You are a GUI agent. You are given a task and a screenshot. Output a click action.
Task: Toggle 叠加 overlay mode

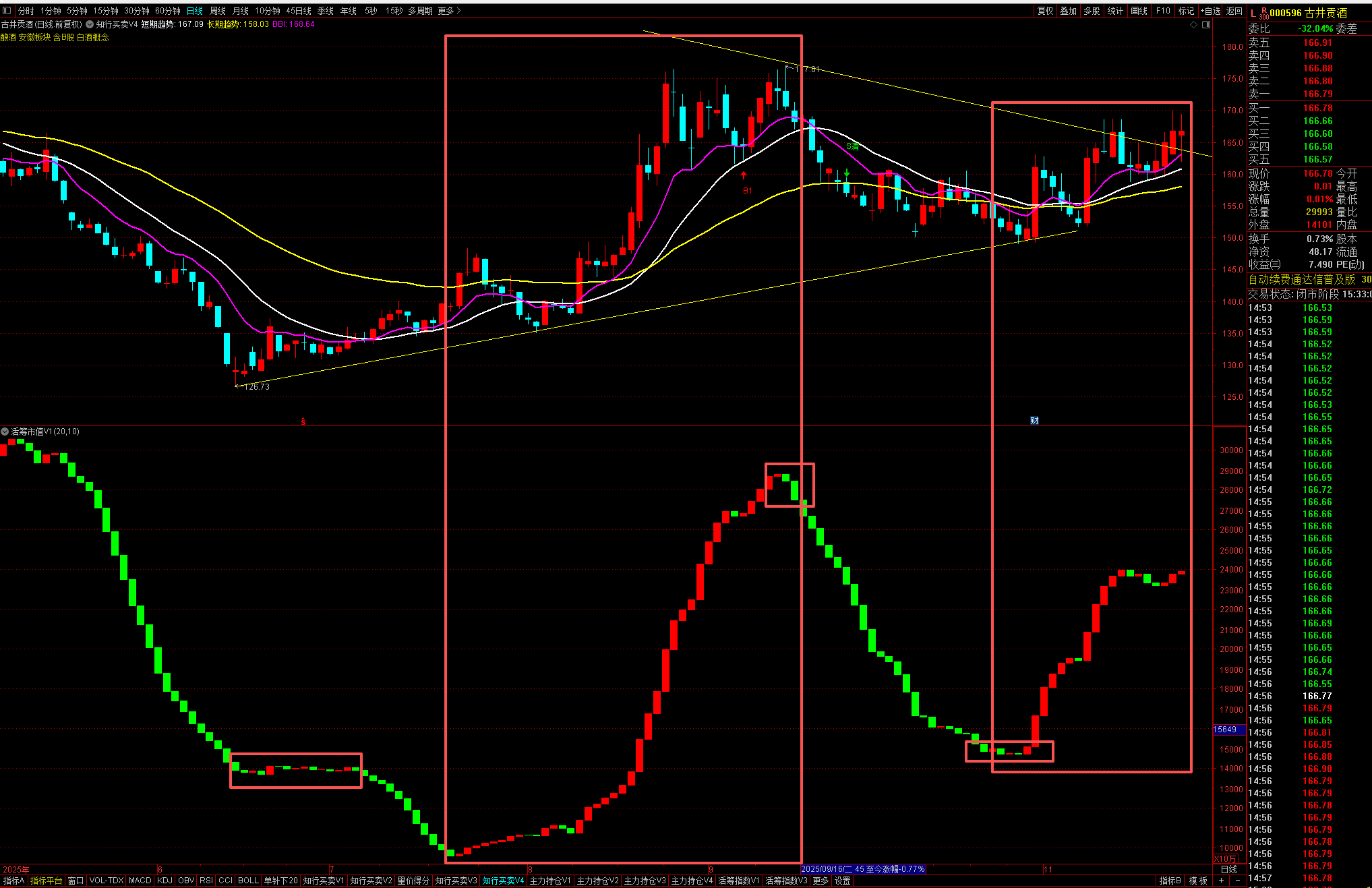coord(1068,11)
